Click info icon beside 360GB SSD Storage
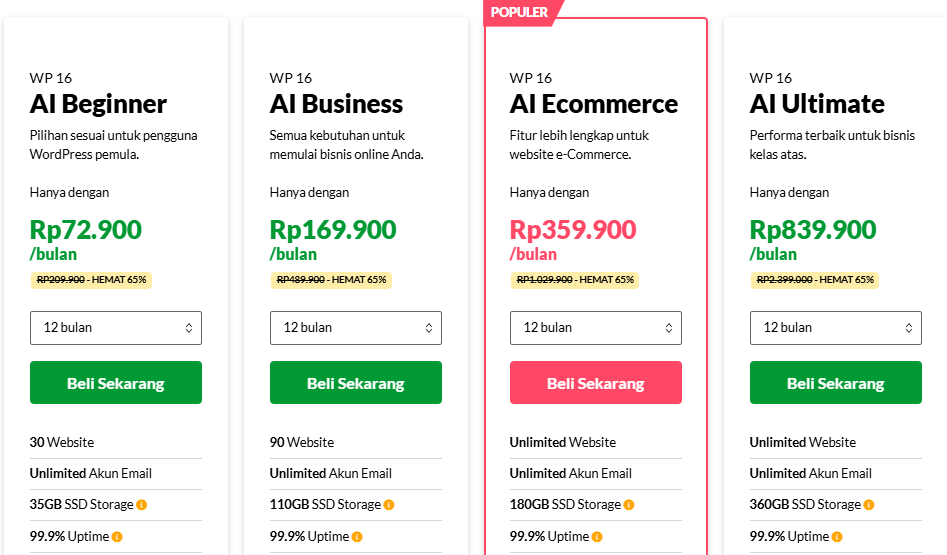This screenshot has height=555, width=947. tap(869, 505)
